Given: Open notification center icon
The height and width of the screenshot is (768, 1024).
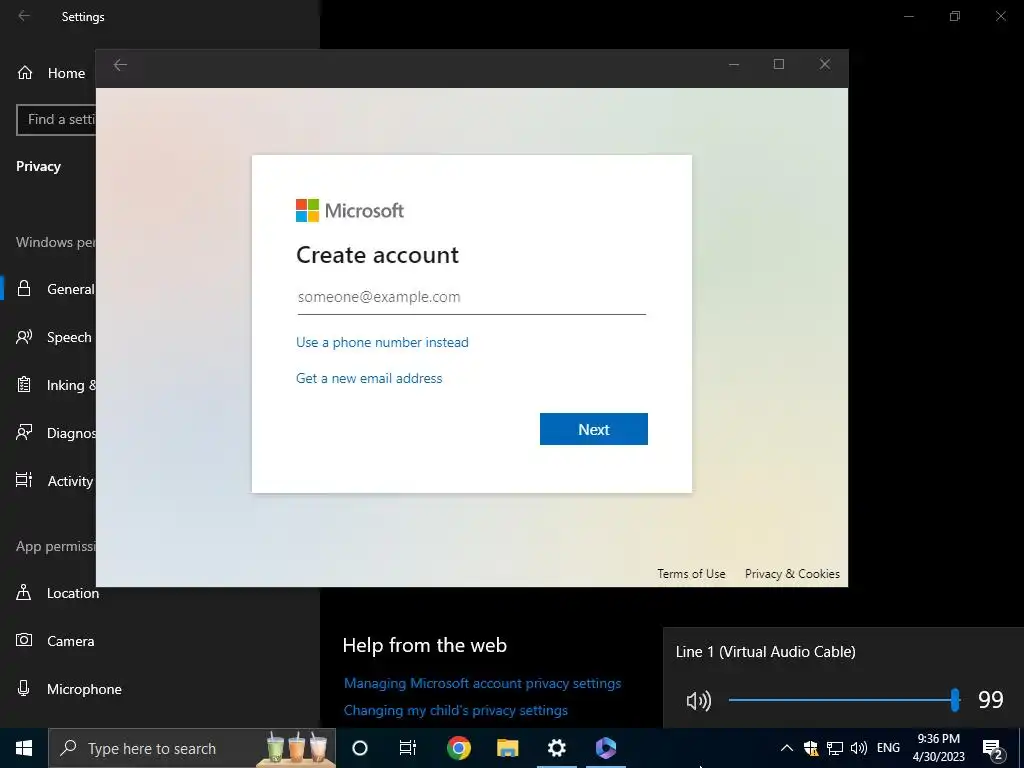Looking at the screenshot, I should click(993, 749).
